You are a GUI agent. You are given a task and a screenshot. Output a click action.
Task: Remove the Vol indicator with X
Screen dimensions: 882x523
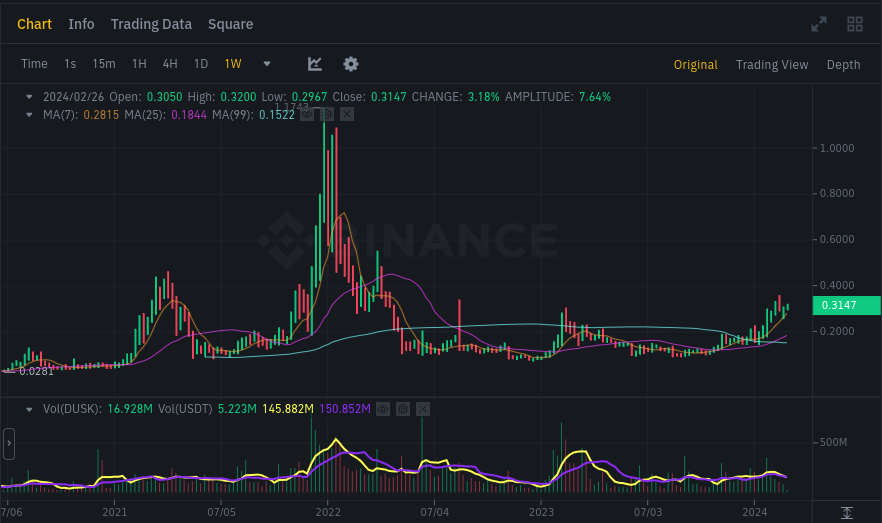423,409
